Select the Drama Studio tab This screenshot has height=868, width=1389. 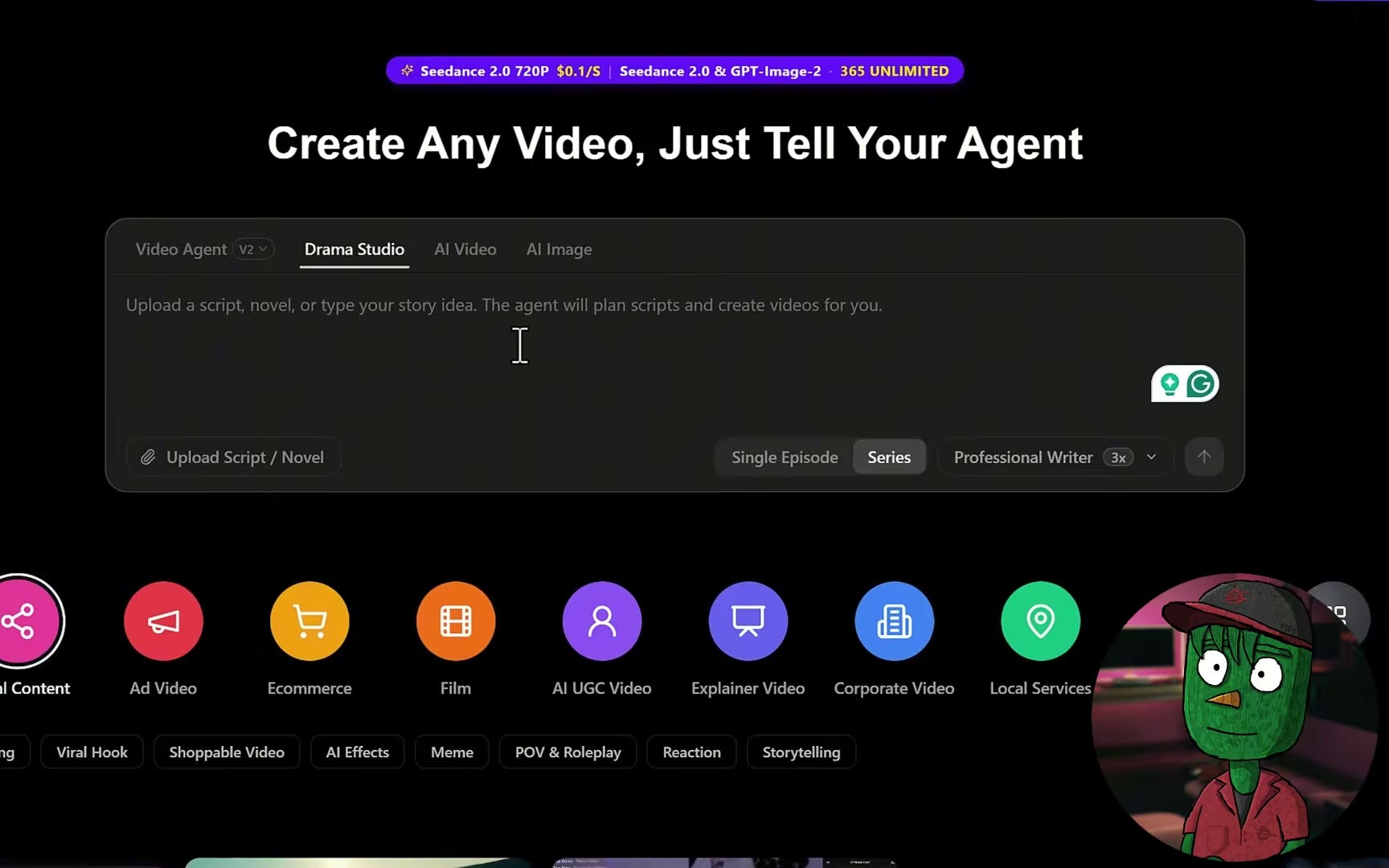click(354, 249)
